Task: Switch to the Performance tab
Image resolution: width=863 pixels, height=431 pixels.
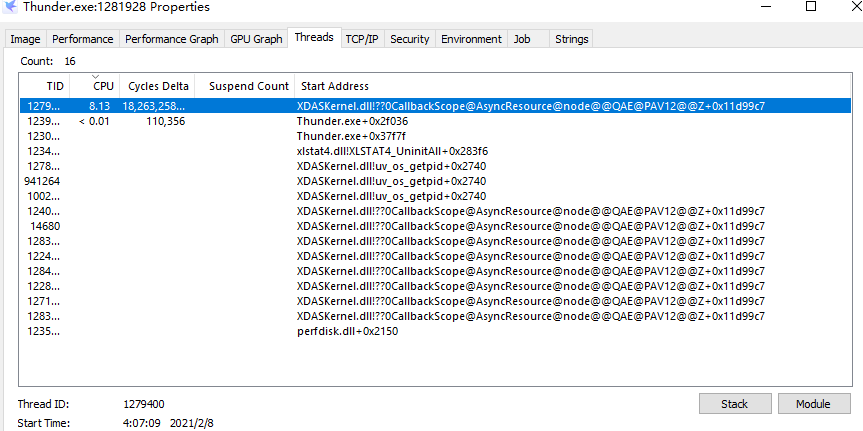Action: coord(83,39)
